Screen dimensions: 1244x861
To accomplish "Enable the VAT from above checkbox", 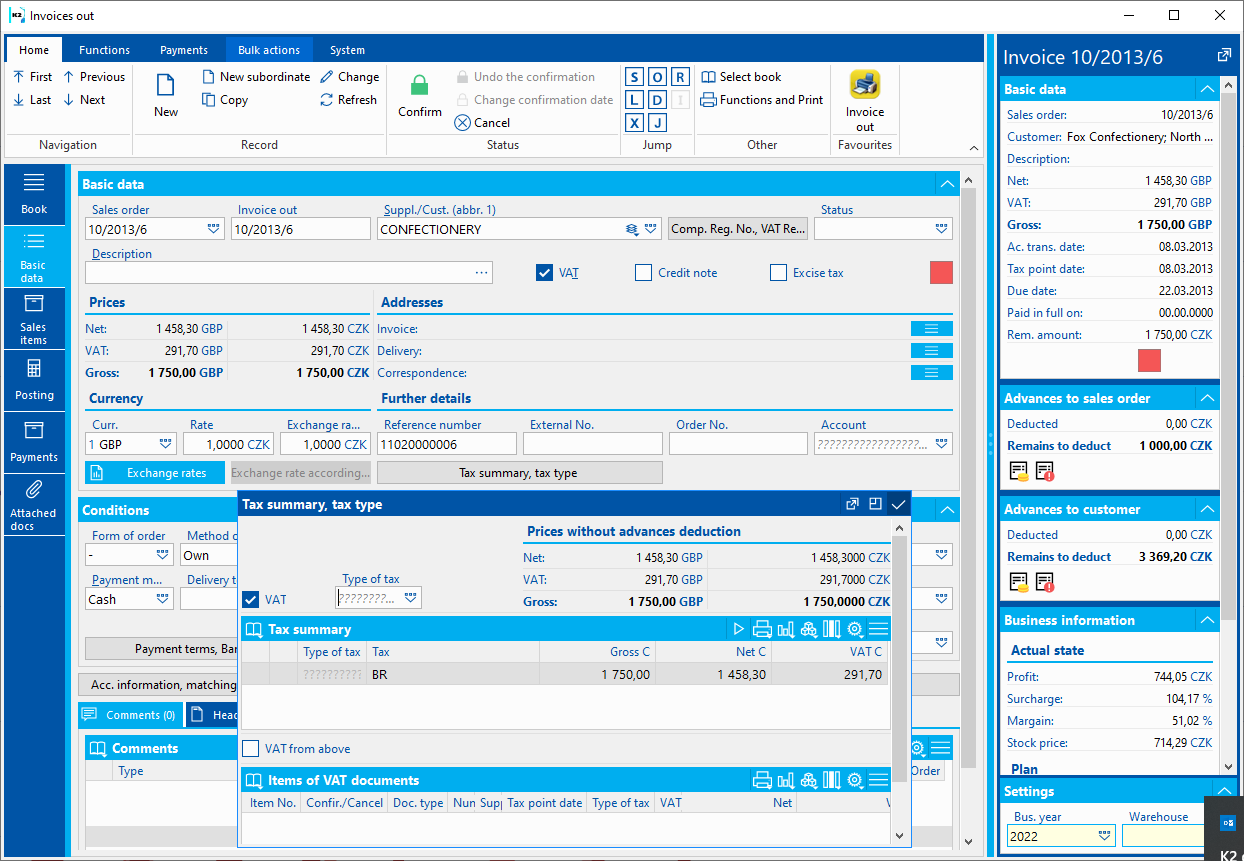I will pos(251,749).
